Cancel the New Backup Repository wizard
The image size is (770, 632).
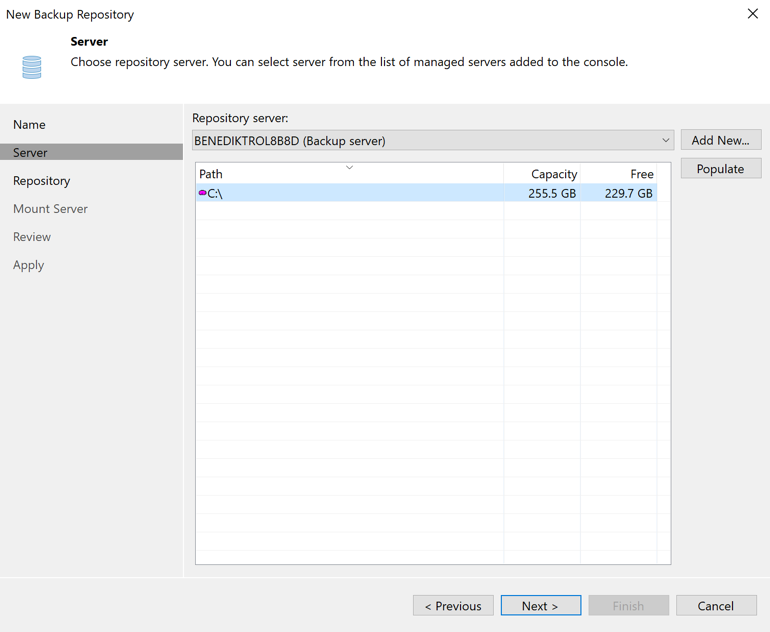point(715,606)
